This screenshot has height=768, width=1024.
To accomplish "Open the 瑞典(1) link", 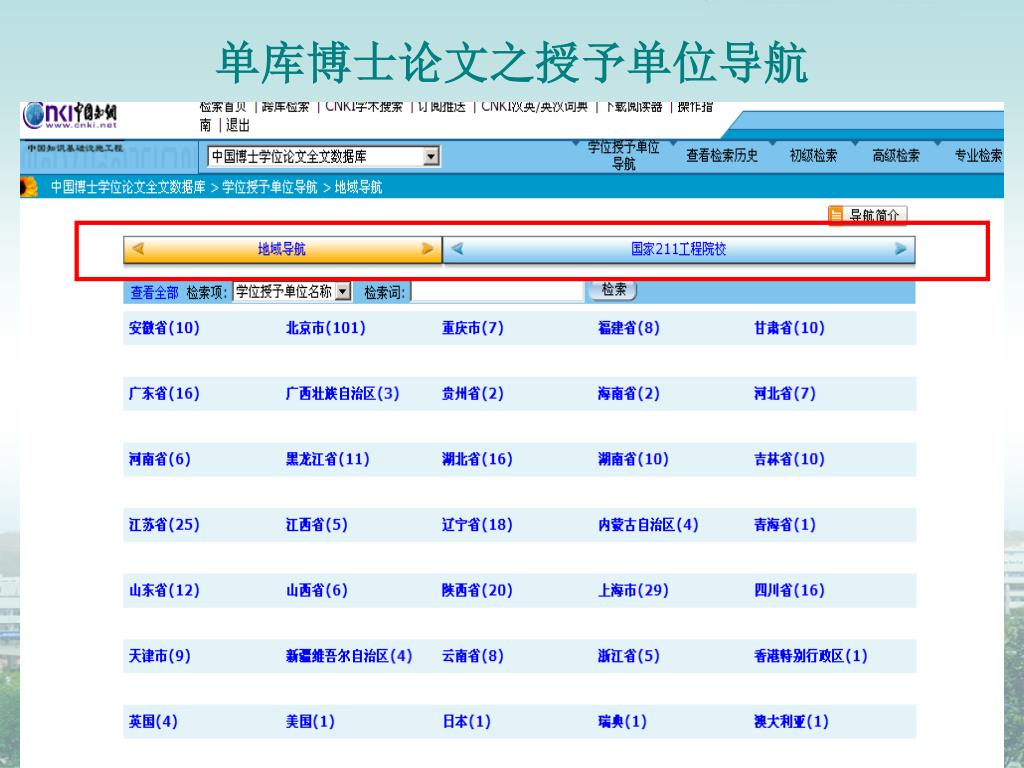I will (x=622, y=722).
